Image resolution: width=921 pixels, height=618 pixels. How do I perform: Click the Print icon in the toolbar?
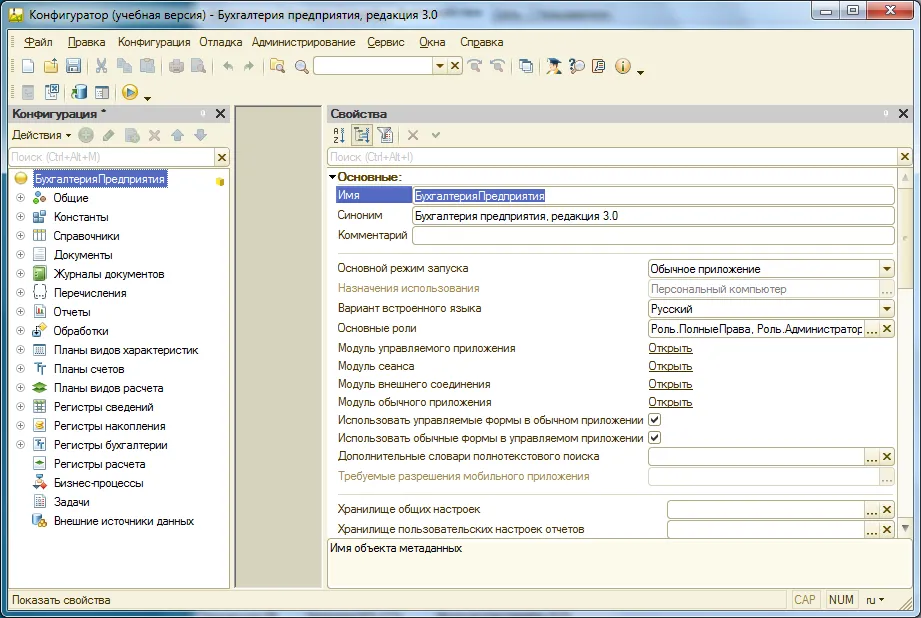(176, 66)
